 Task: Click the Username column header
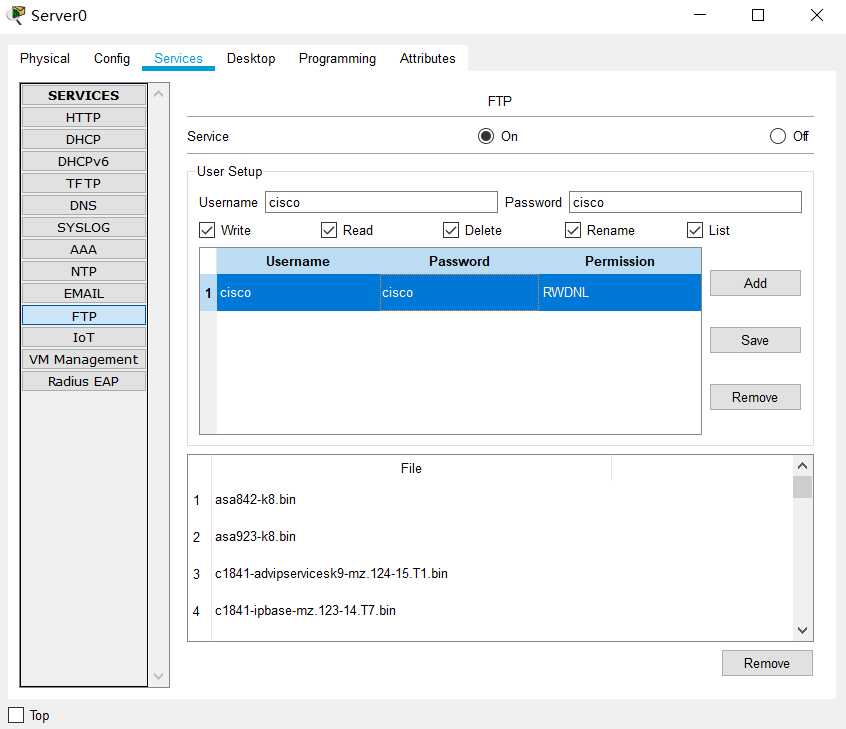coord(298,261)
